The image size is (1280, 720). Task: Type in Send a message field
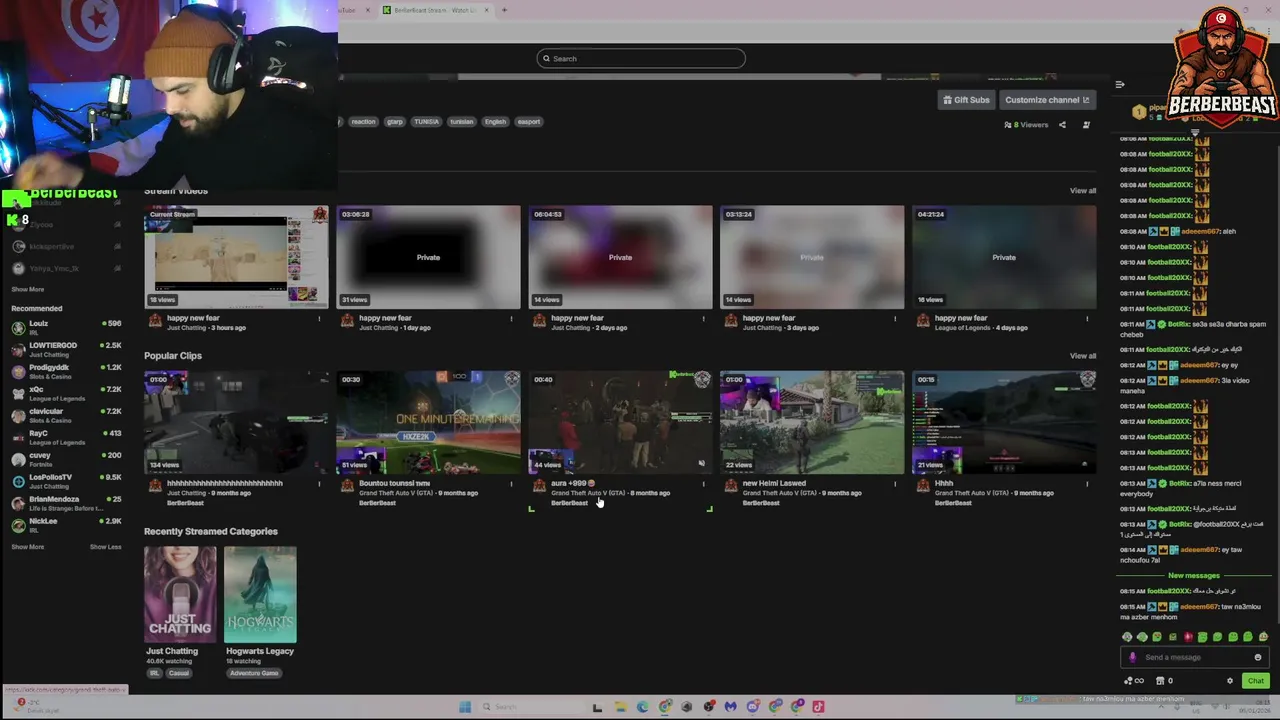point(1196,658)
